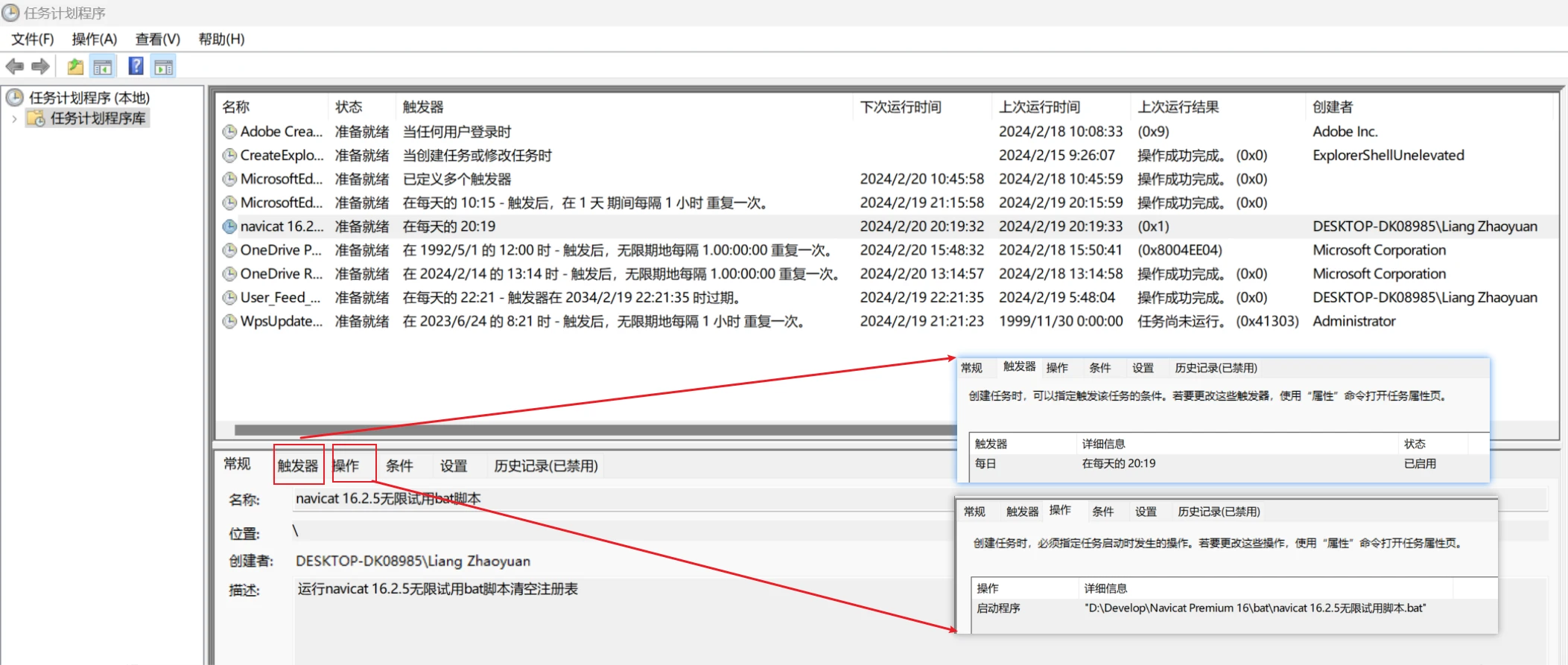The image size is (1568, 665).
Task: Click the task list horizontal scrollbar
Action: click(595, 430)
